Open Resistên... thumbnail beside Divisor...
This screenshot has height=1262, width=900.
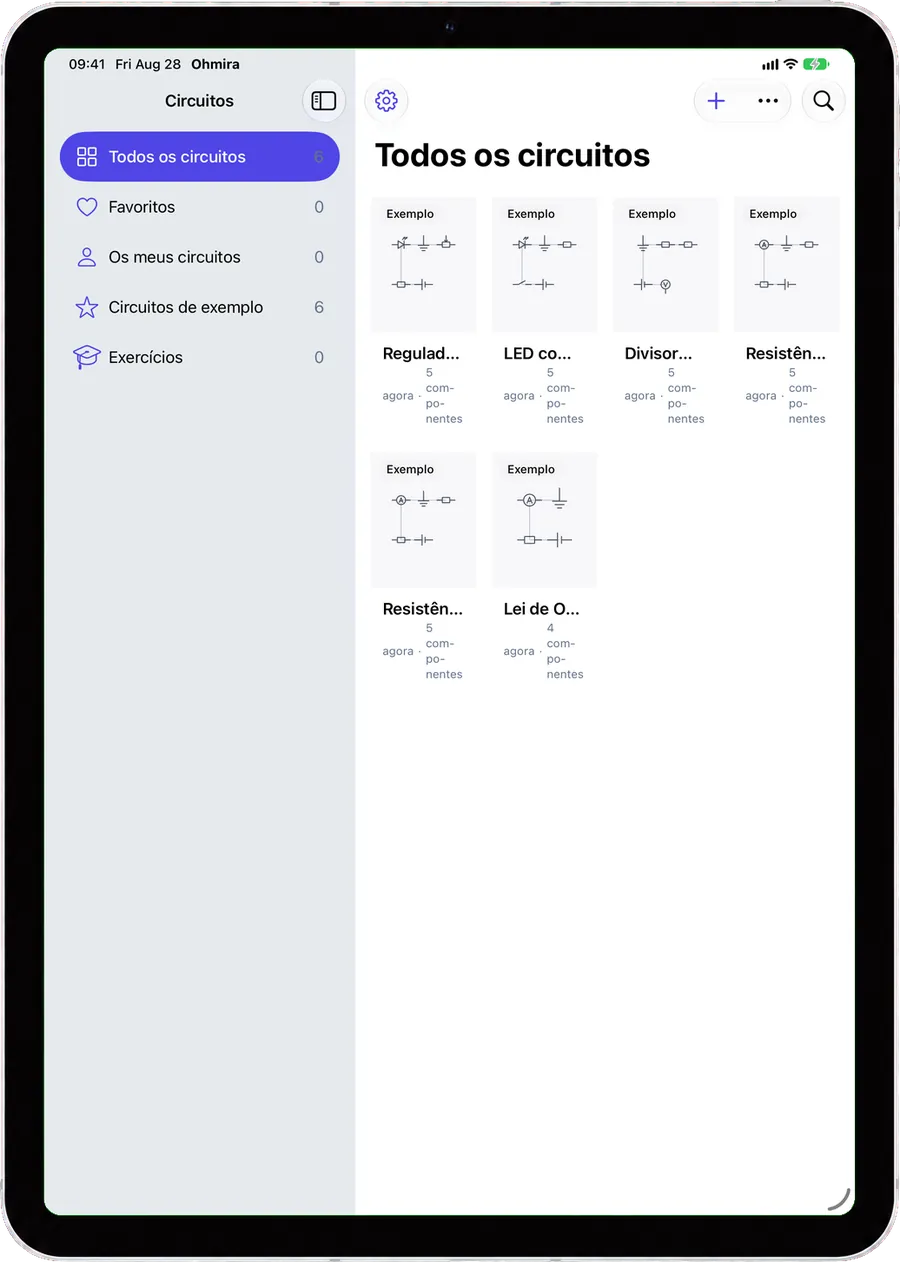[x=786, y=264]
